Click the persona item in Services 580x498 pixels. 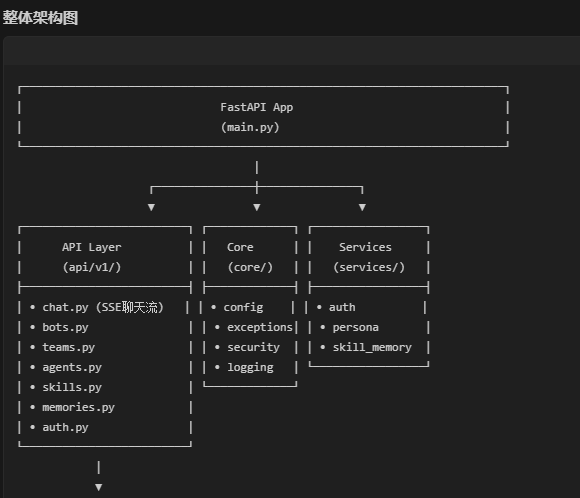(355, 327)
